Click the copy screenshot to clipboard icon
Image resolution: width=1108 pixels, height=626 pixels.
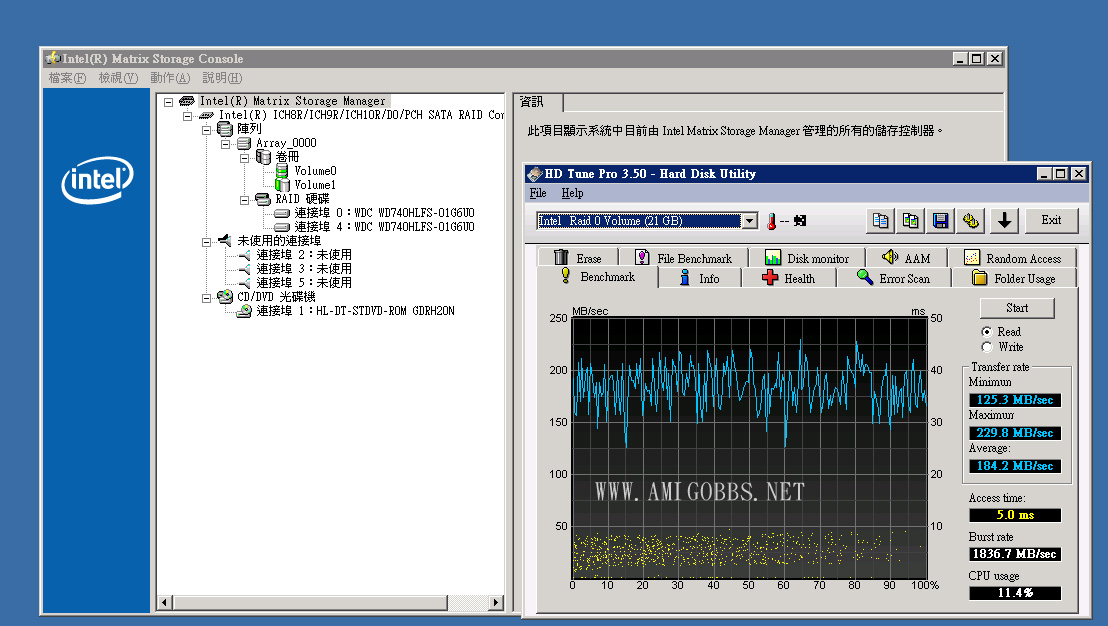pyautogui.click(x=911, y=220)
